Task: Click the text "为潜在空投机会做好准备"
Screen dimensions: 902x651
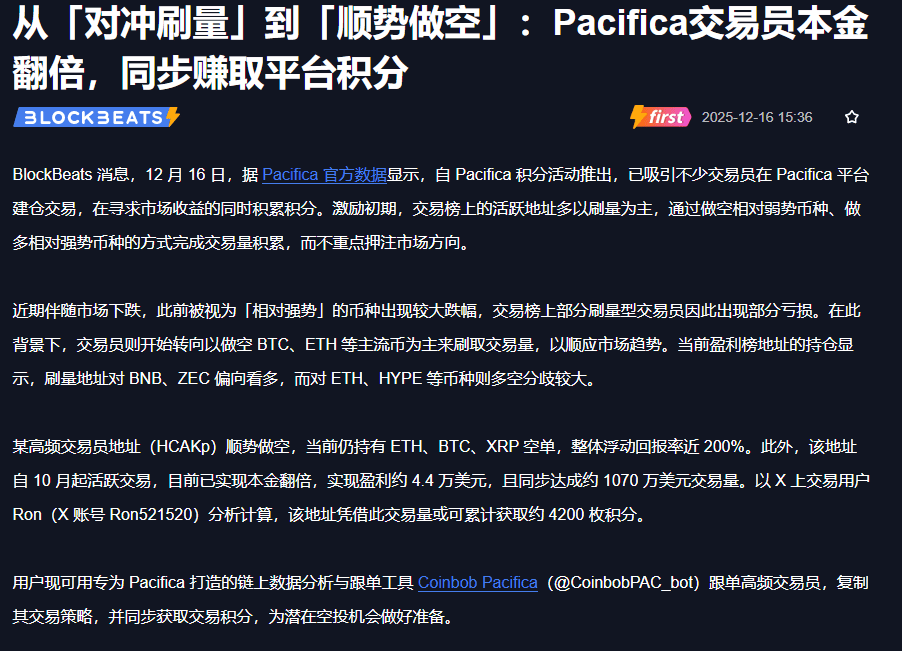Action: pyautogui.click(x=356, y=617)
